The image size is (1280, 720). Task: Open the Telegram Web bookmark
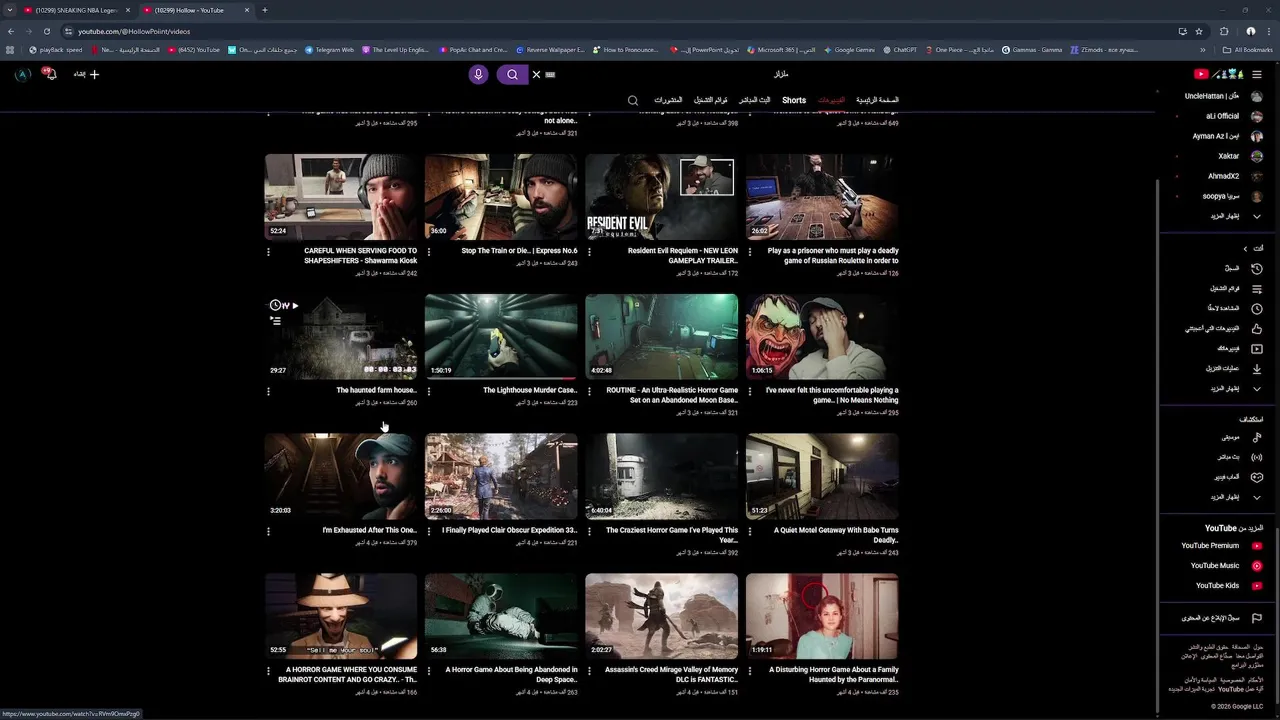click(330, 49)
